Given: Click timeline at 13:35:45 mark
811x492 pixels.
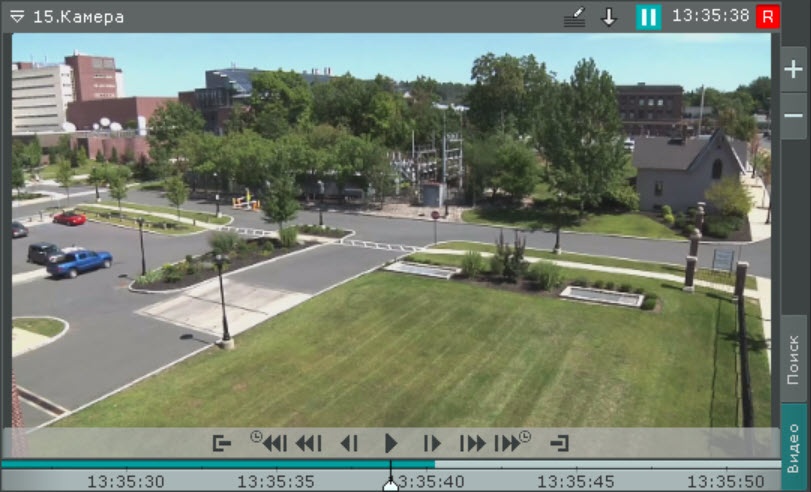Looking at the screenshot, I should [576, 481].
